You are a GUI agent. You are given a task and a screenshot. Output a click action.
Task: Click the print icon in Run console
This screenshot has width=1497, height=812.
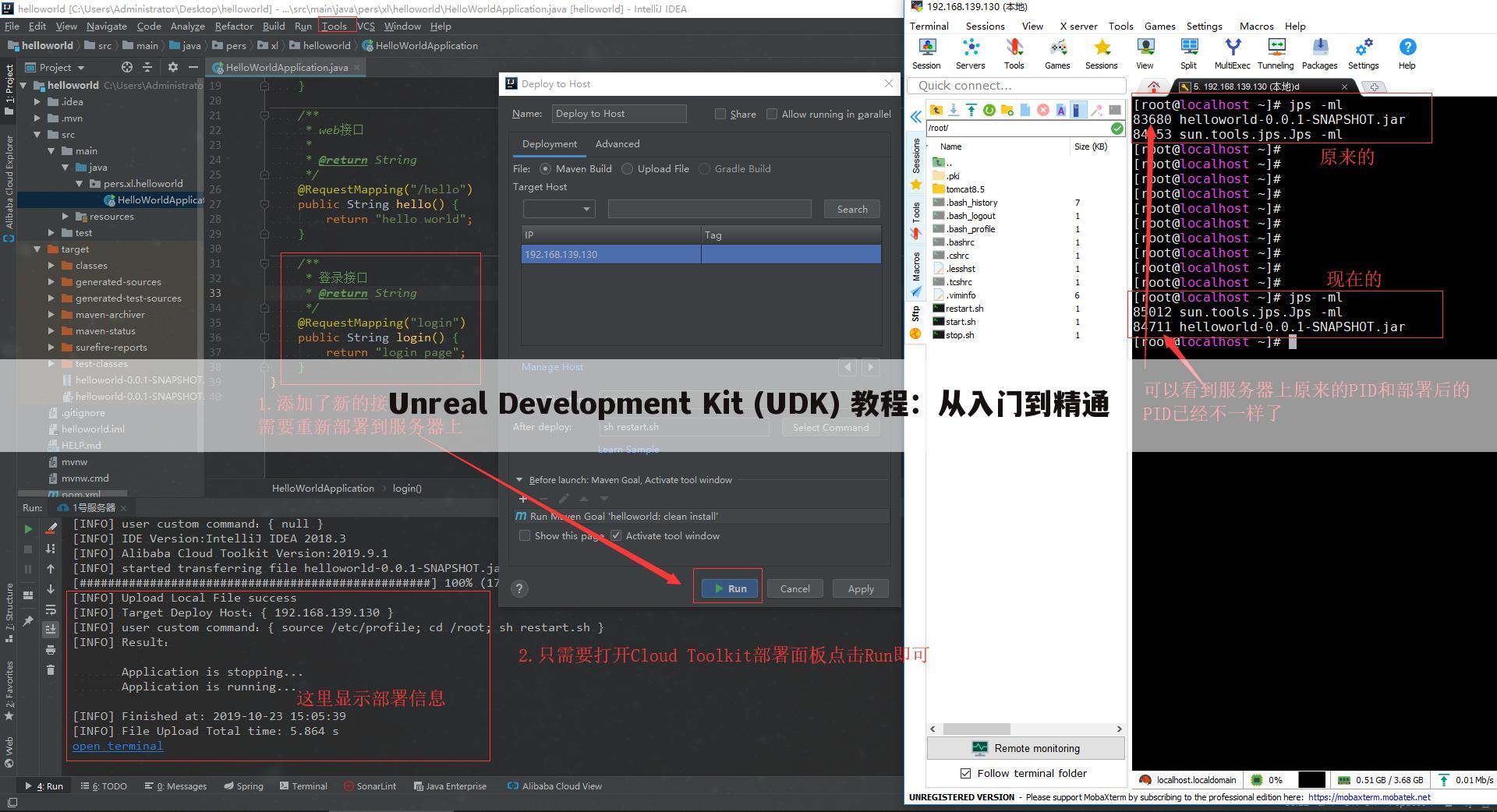[51, 649]
